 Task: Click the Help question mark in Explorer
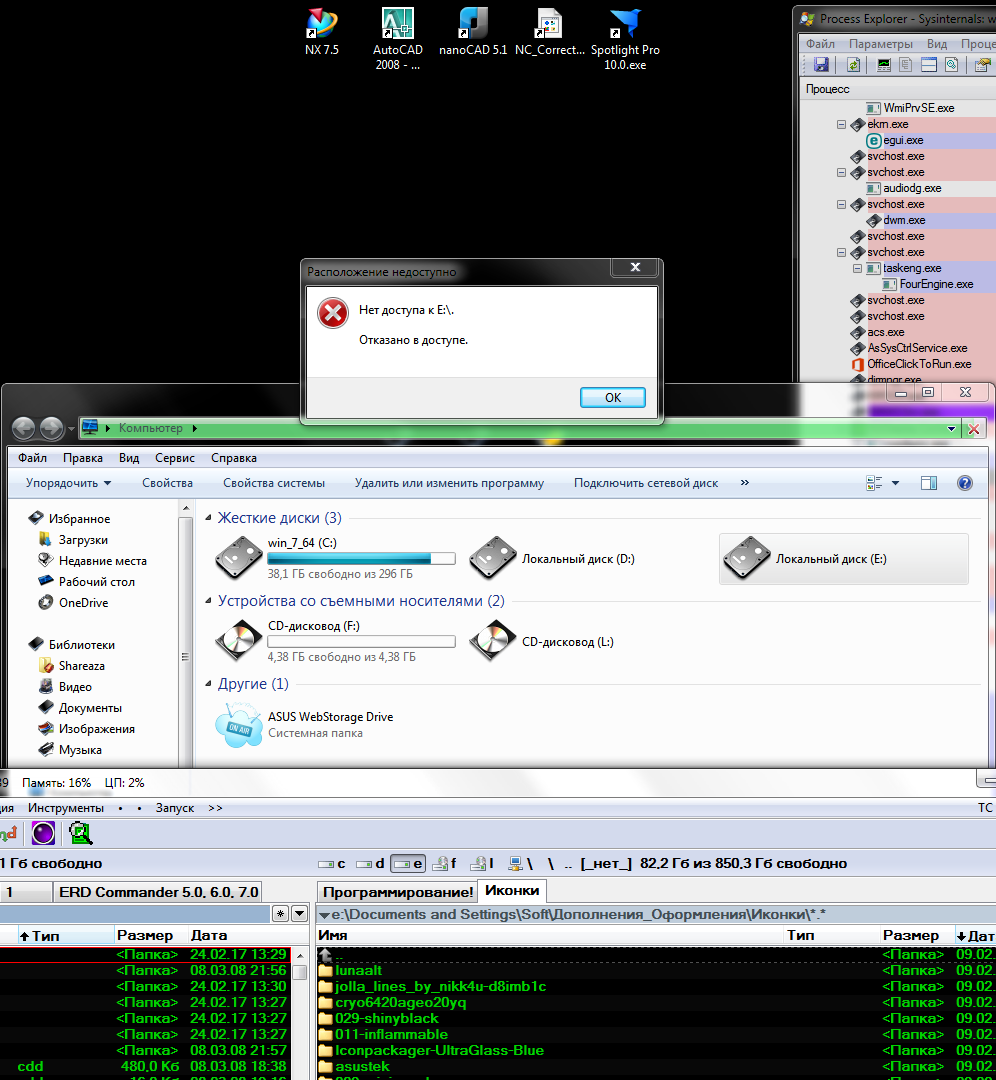pyautogui.click(x=965, y=483)
